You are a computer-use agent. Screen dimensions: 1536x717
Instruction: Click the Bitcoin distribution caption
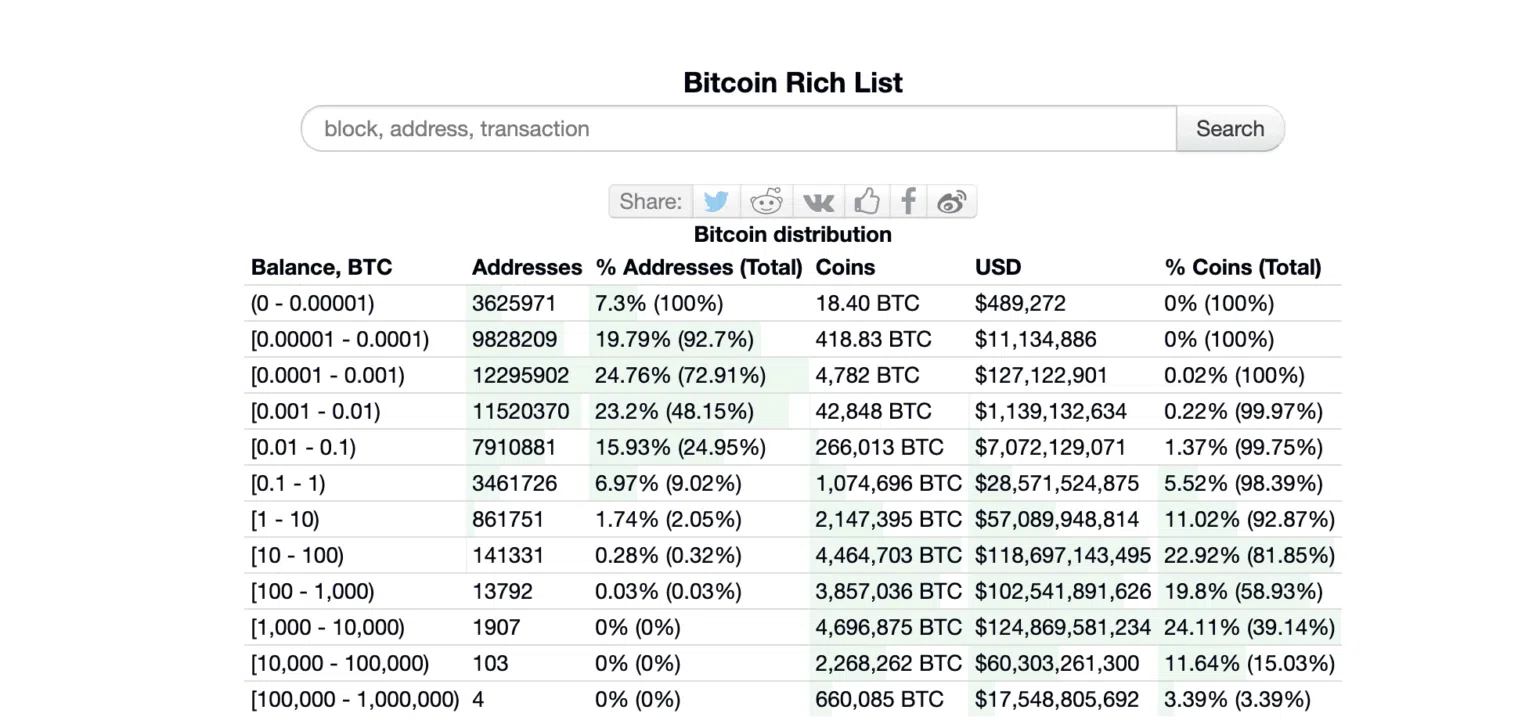coord(793,234)
